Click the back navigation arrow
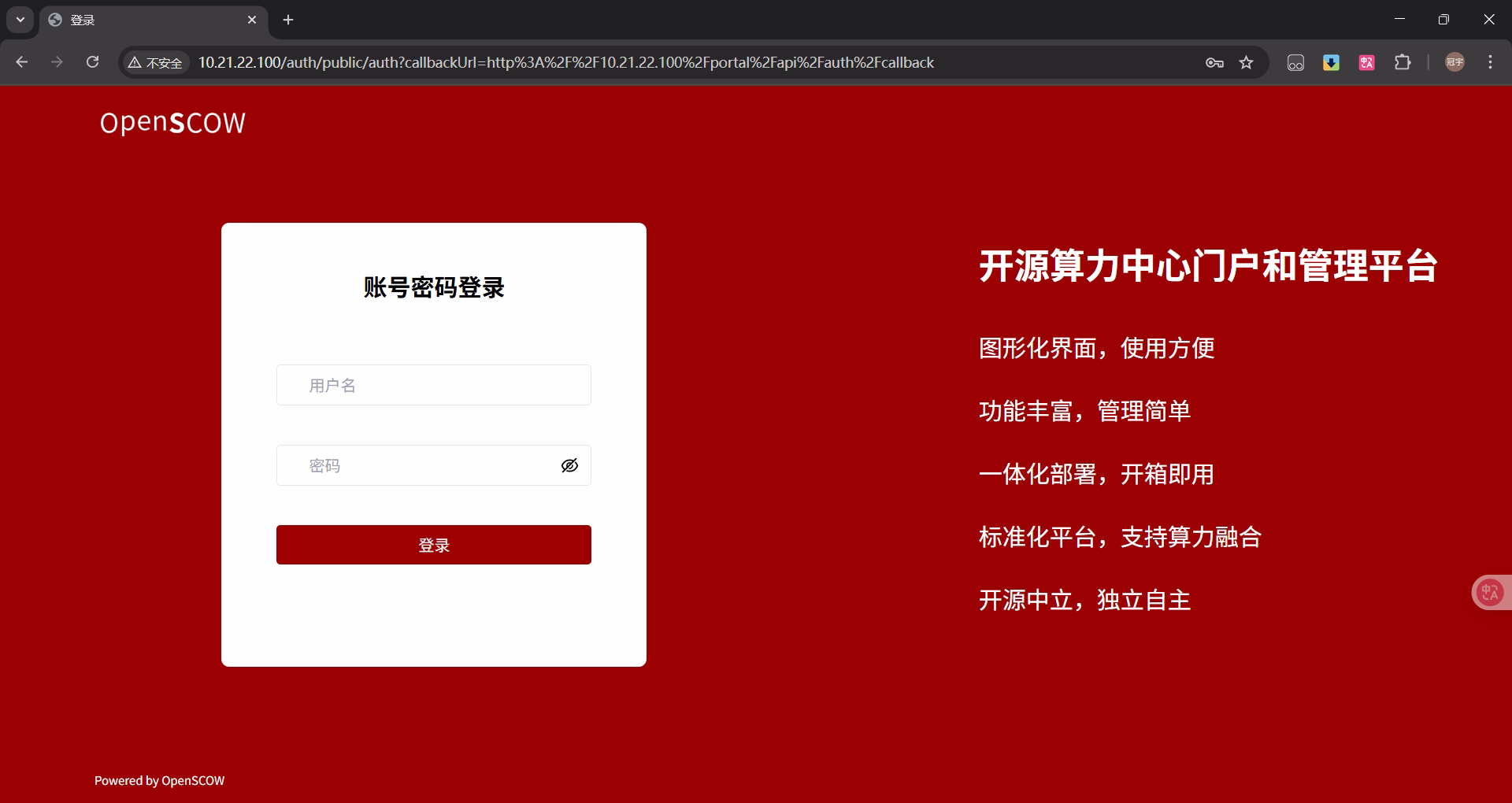 21,62
